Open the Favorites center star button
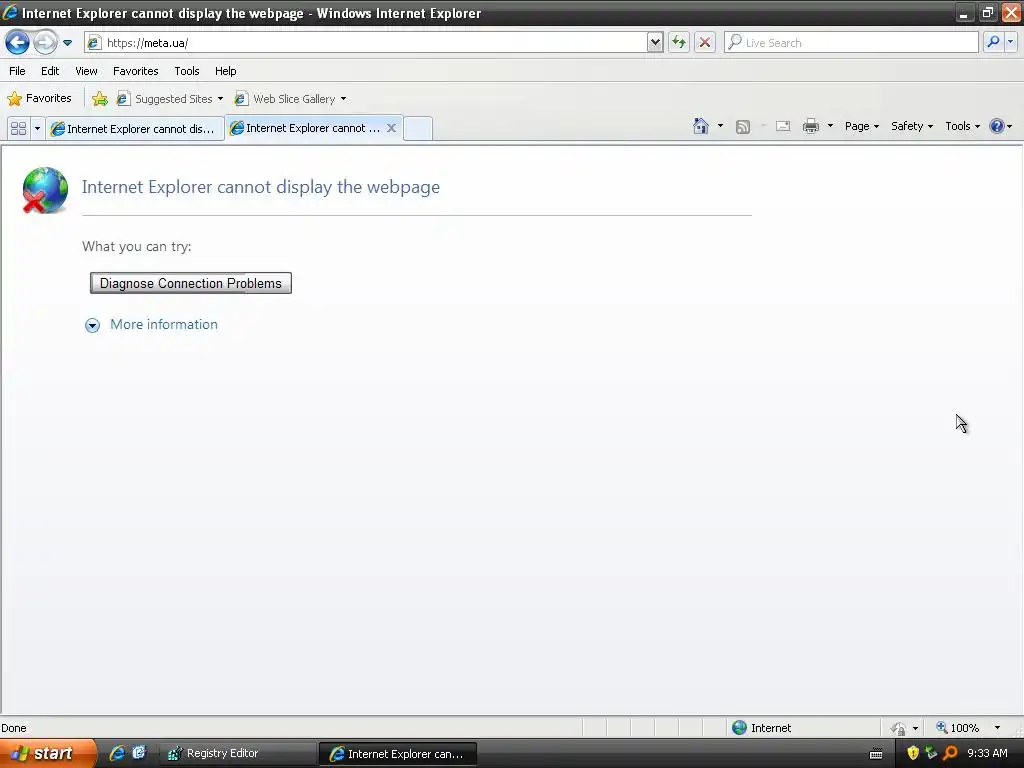Viewport: 1024px width, 768px height. point(39,99)
